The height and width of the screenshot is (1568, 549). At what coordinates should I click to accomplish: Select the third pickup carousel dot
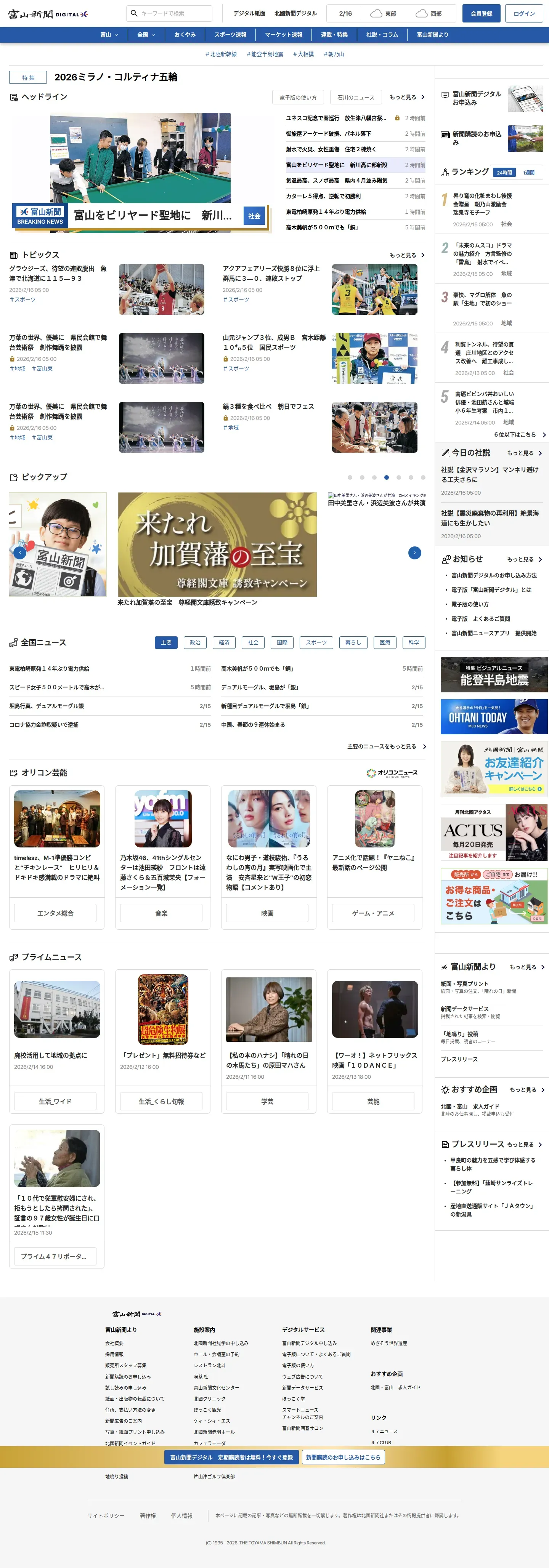click(x=374, y=478)
